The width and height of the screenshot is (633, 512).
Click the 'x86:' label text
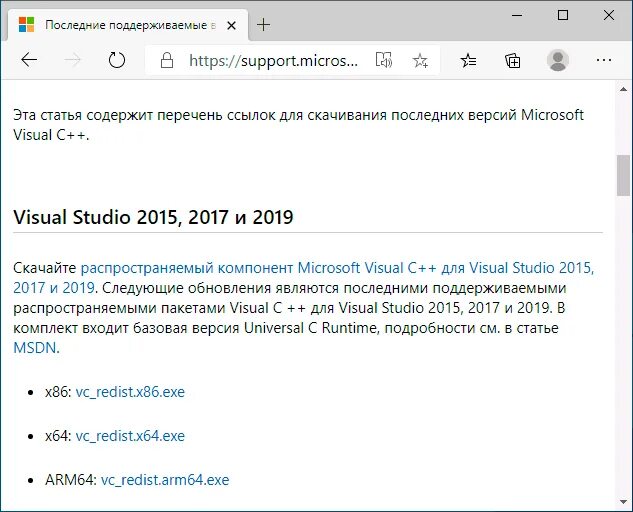(x=59, y=392)
